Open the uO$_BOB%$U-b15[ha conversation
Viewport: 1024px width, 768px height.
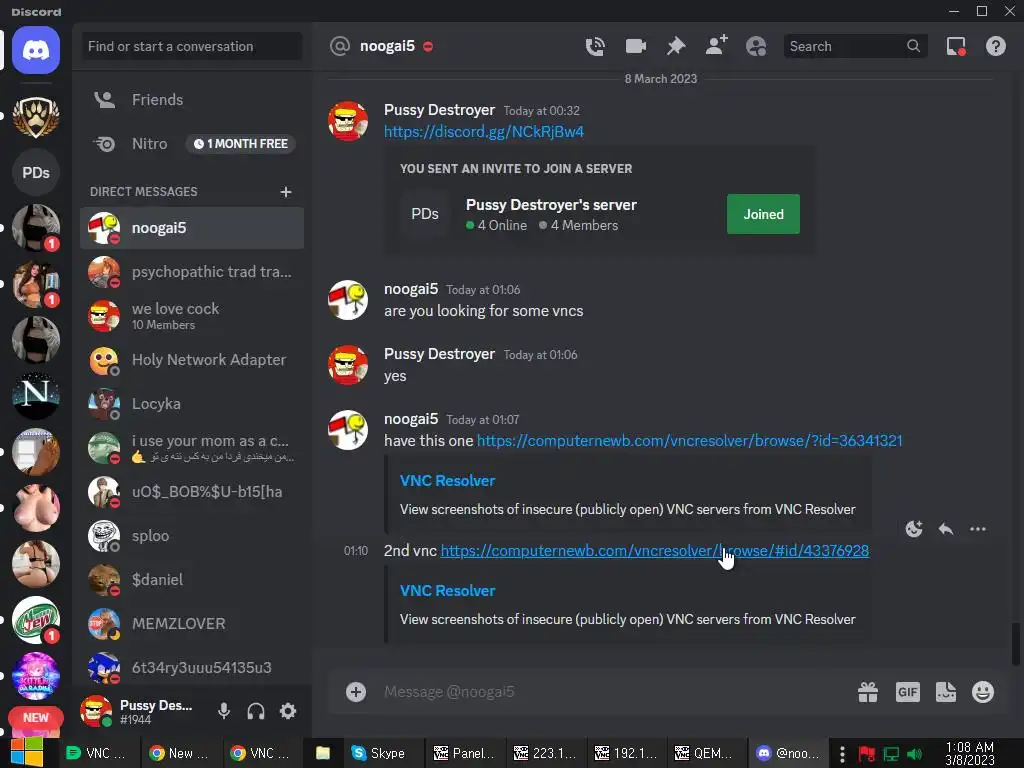click(192, 492)
